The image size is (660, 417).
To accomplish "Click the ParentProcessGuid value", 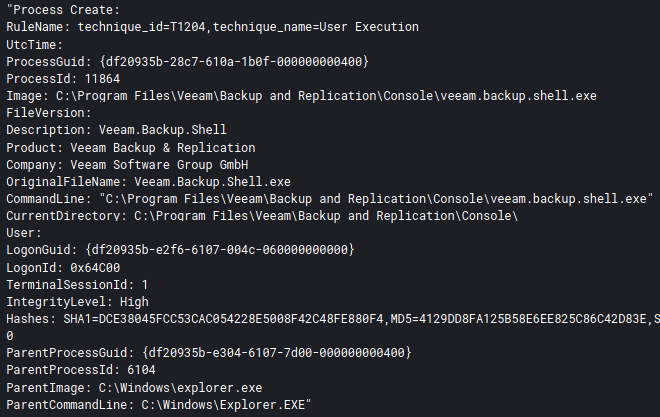I will (x=277, y=353).
